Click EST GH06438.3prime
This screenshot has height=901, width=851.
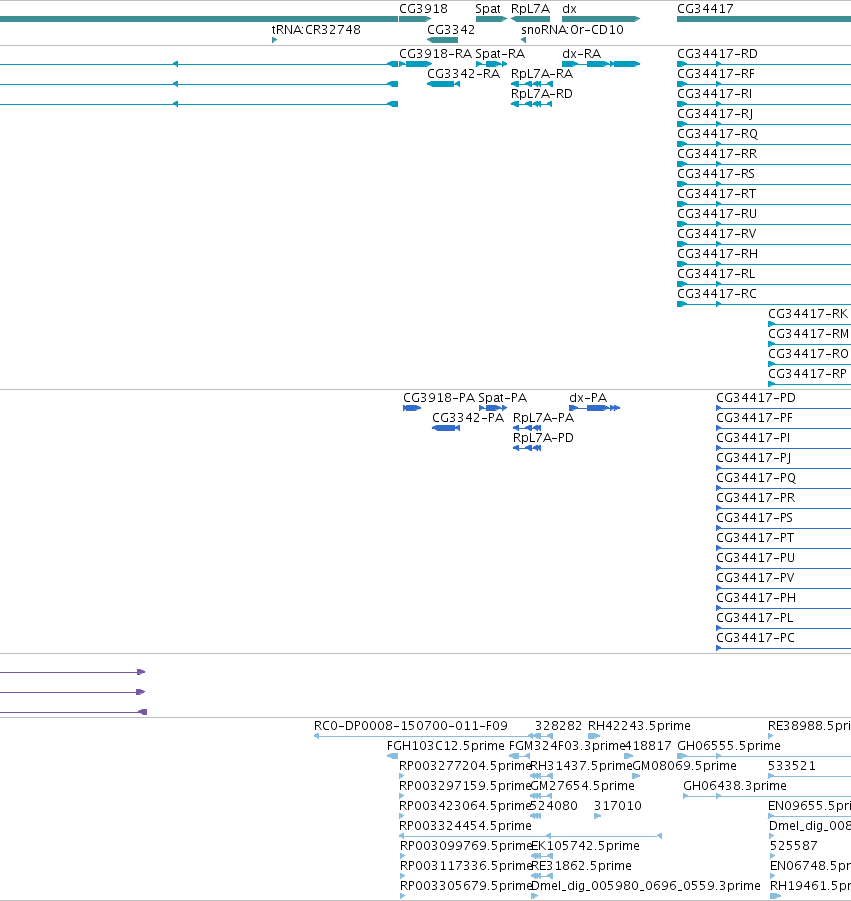click(735, 786)
